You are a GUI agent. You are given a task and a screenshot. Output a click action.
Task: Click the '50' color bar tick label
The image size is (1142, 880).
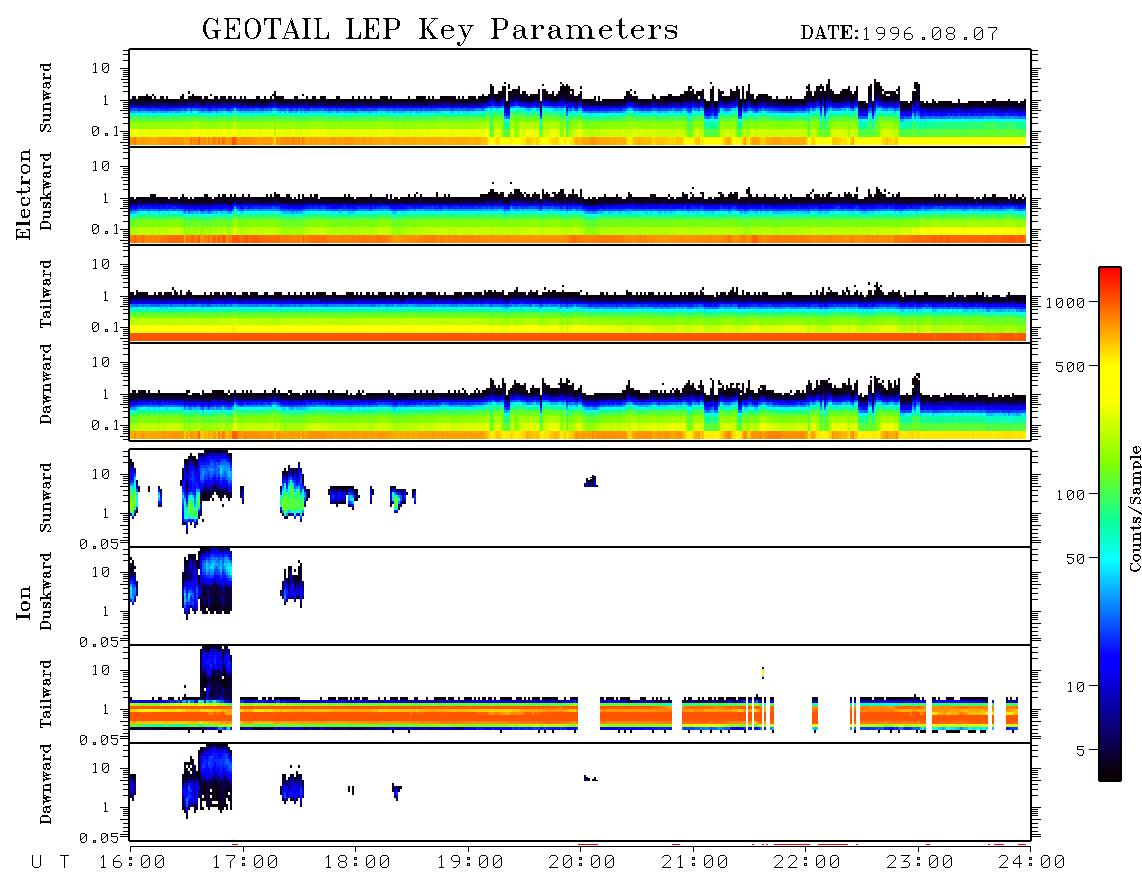(1075, 559)
